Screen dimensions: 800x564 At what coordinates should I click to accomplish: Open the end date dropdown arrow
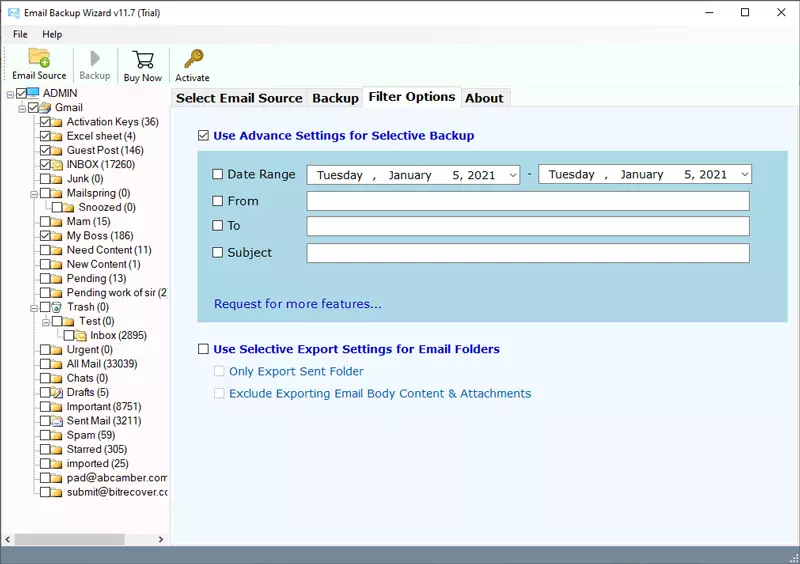tap(744, 175)
